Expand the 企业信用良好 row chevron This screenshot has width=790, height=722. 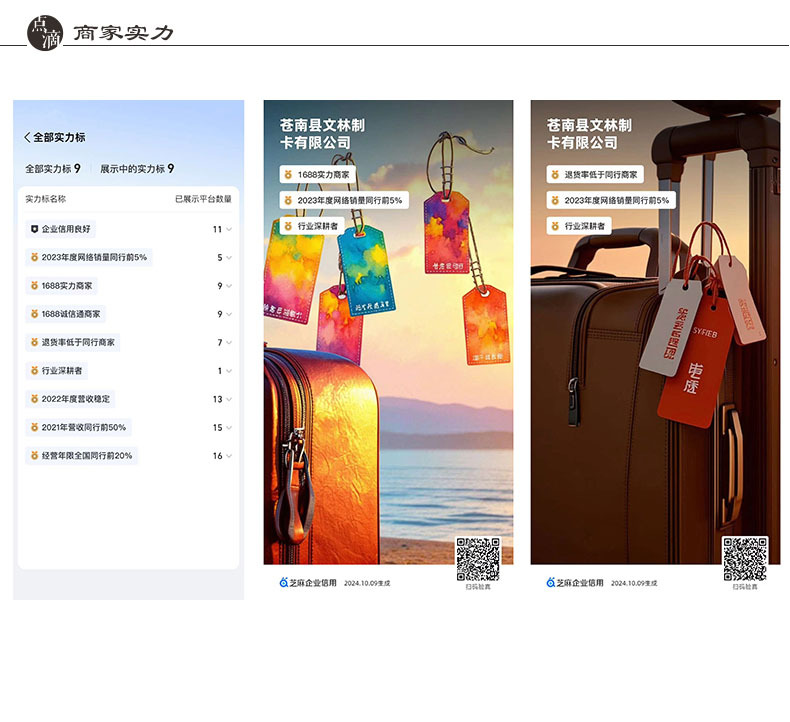[229, 229]
